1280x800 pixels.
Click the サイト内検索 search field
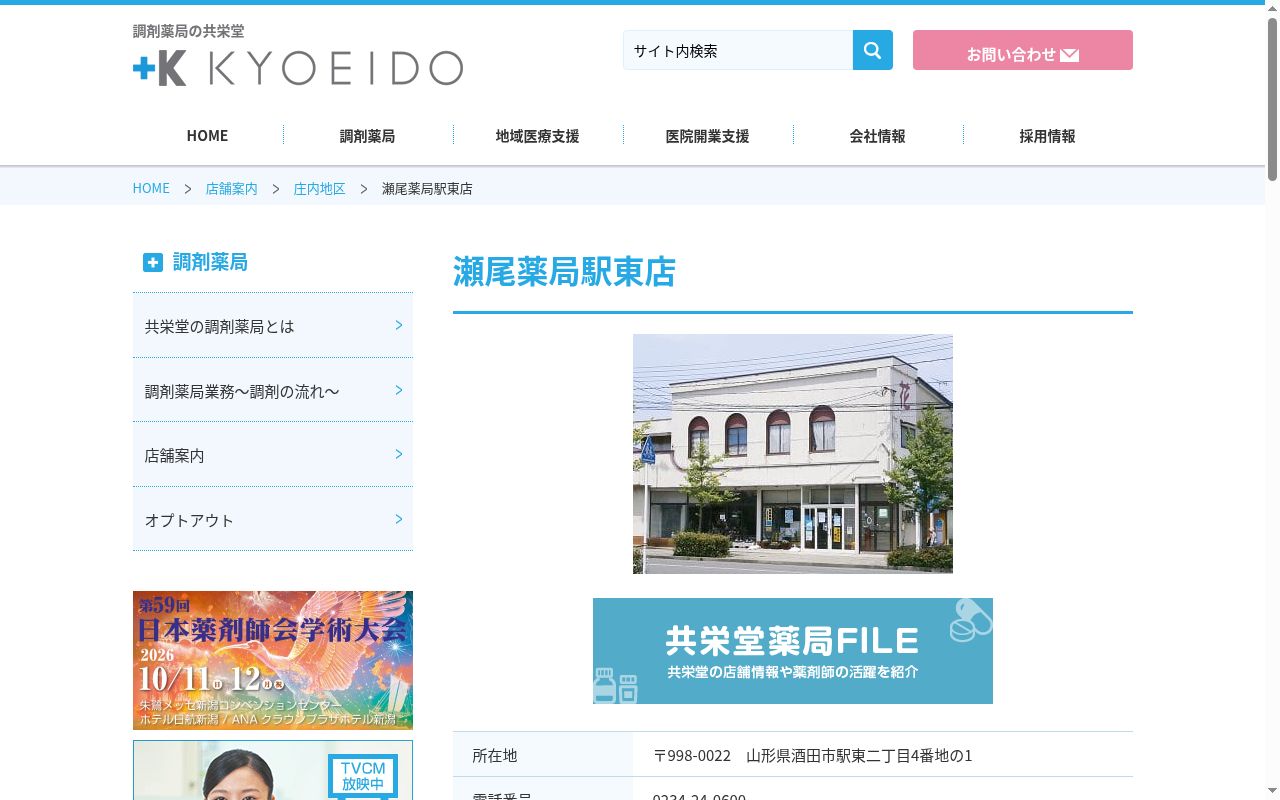click(x=738, y=50)
